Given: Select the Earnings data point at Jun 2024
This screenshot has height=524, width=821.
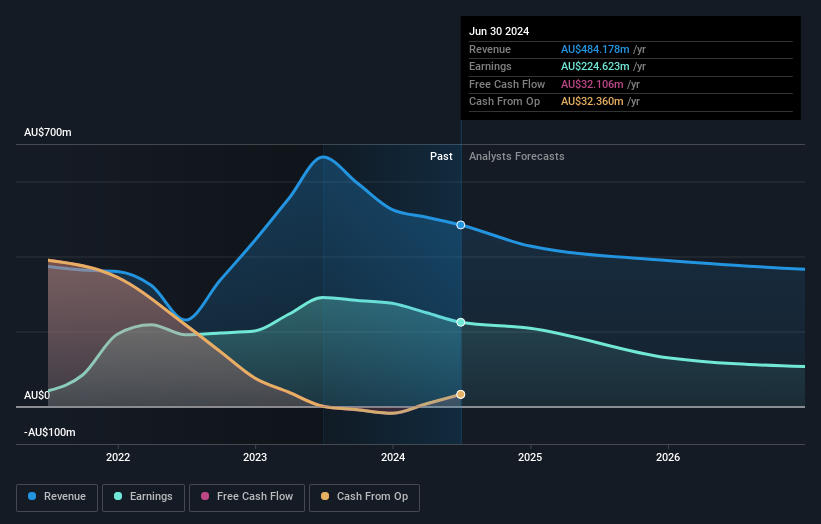Looking at the screenshot, I should [x=460, y=322].
